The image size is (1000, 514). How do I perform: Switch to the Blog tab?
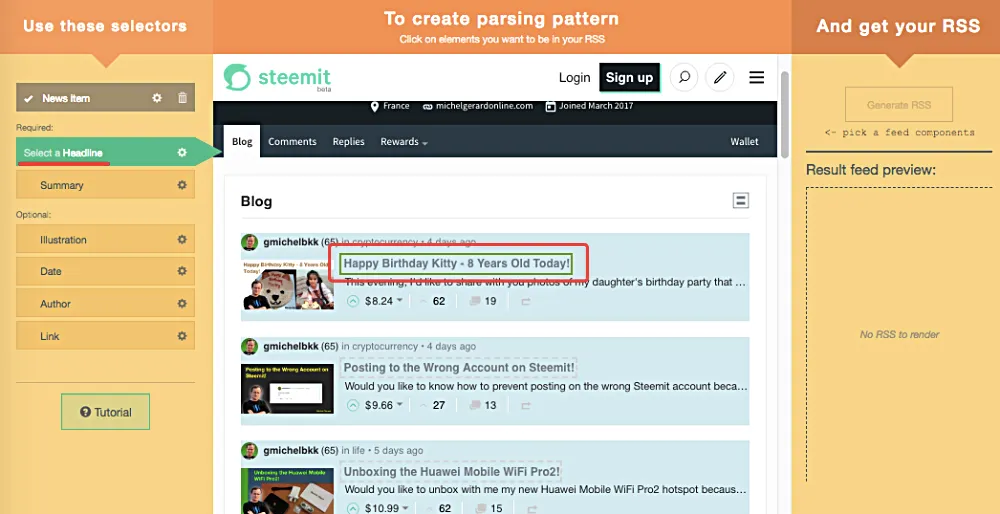242,142
